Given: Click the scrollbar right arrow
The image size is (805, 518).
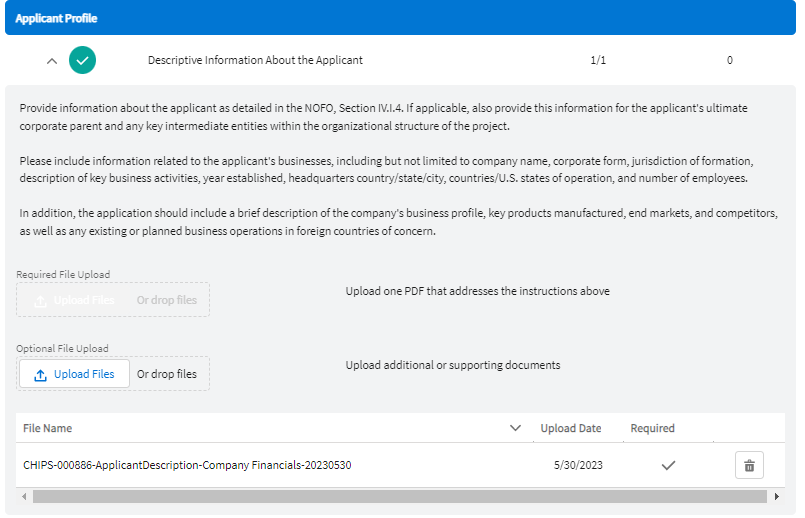Looking at the screenshot, I should (776, 496).
